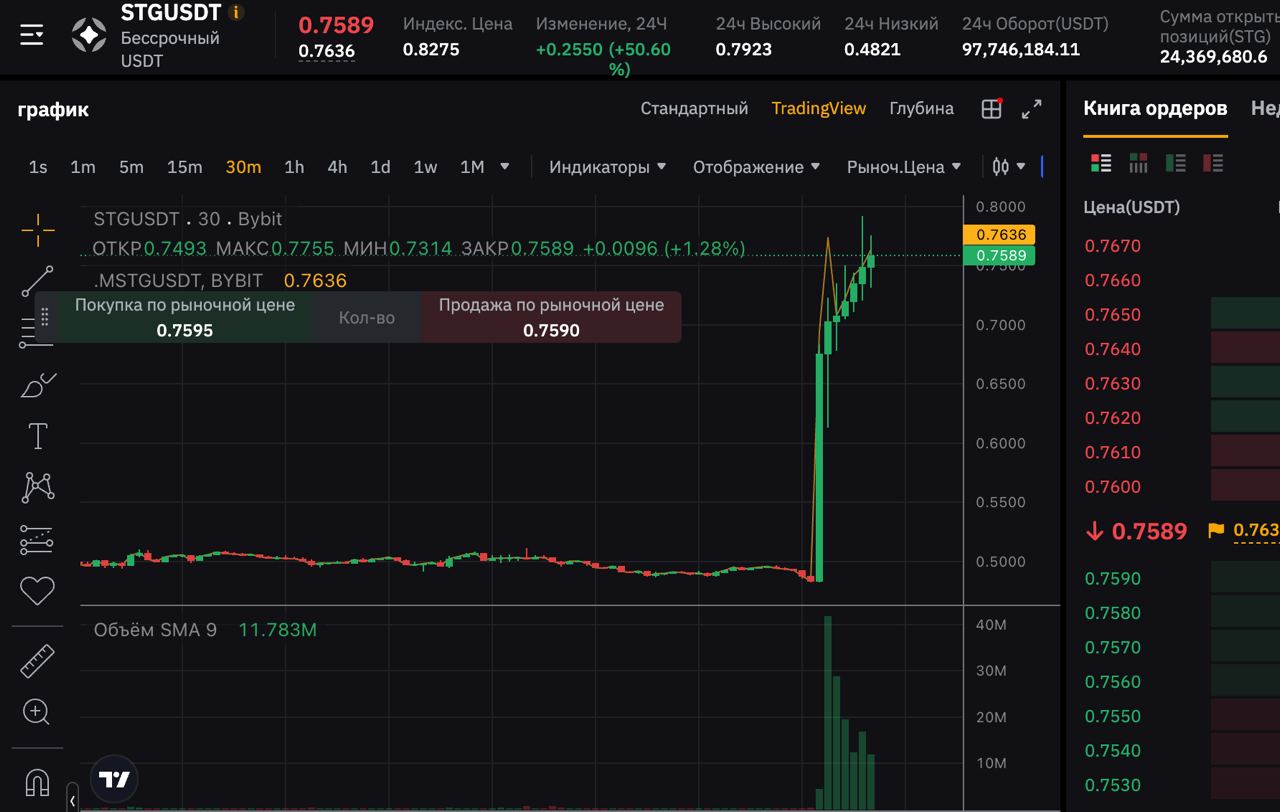
Task: Set the chart interval to 15m
Action: tap(184, 167)
